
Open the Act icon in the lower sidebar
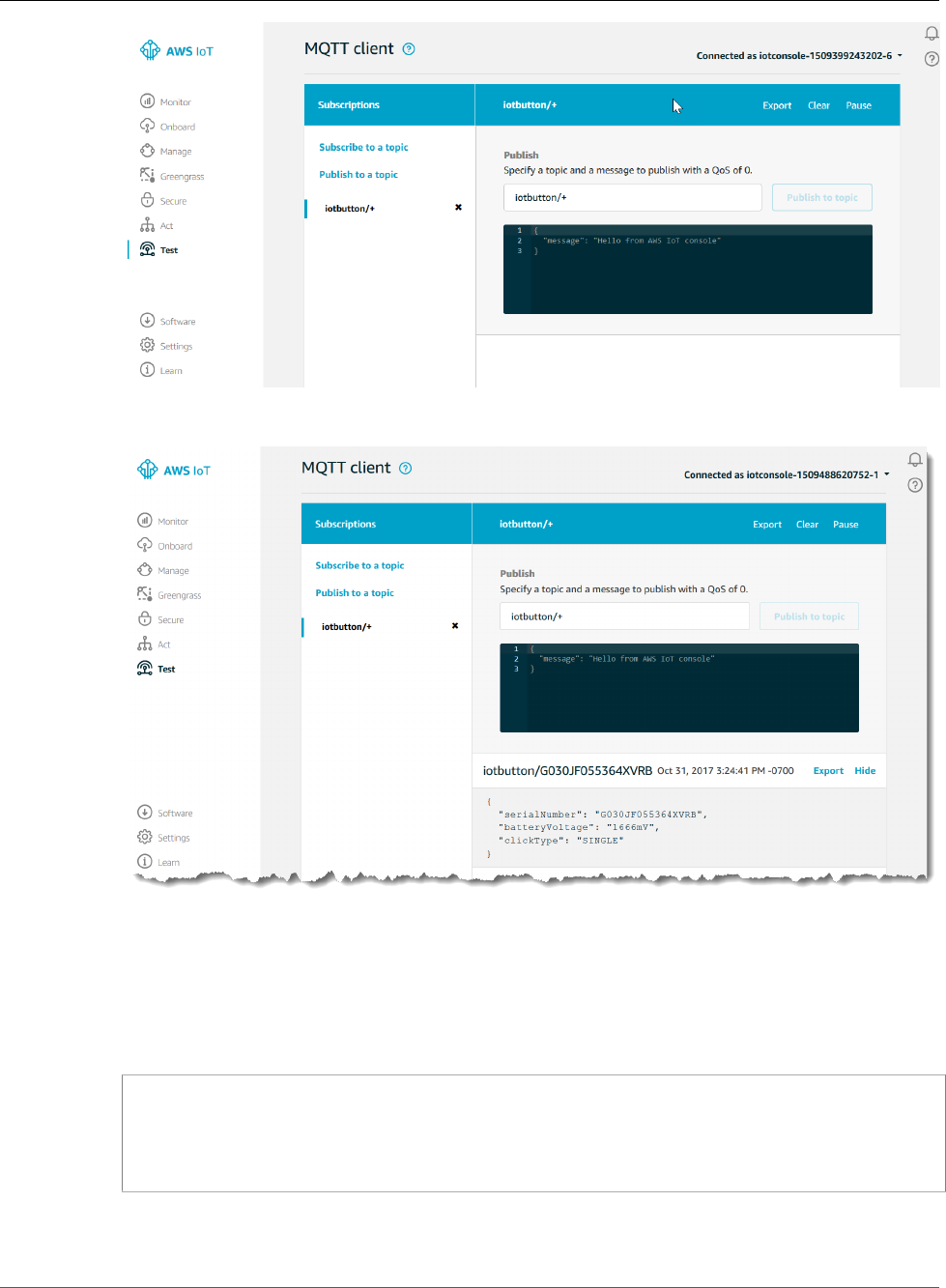145,644
